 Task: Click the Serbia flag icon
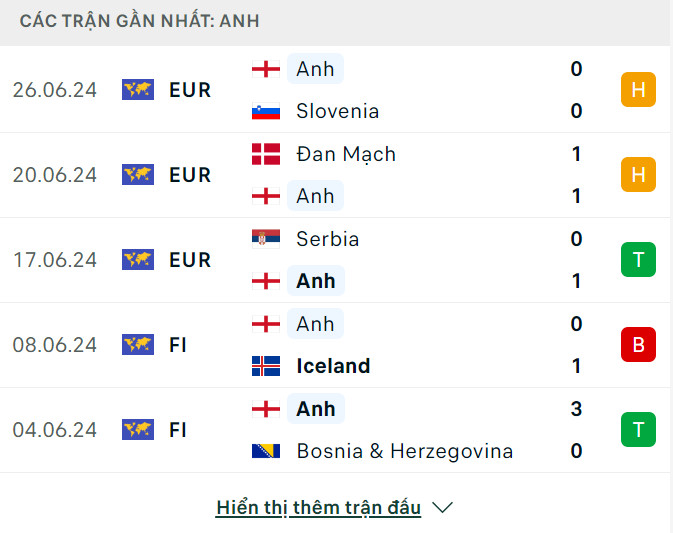point(266,239)
